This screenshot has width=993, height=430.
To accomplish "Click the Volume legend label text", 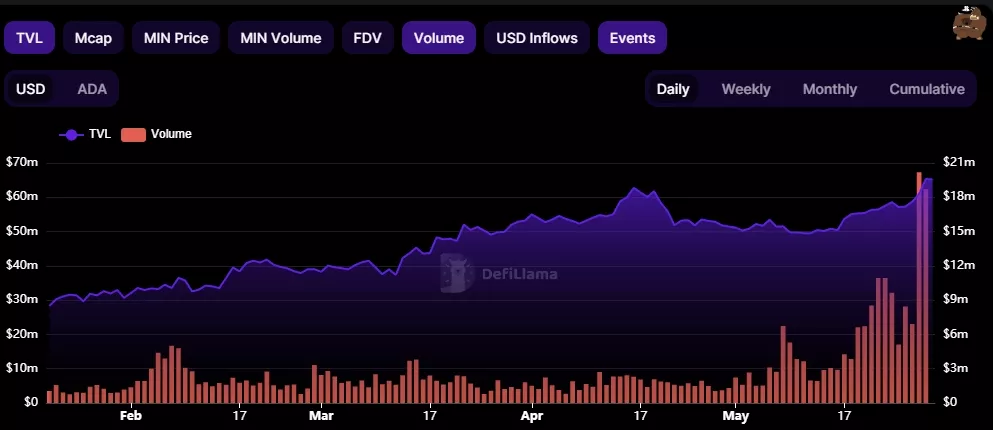I will click(171, 134).
